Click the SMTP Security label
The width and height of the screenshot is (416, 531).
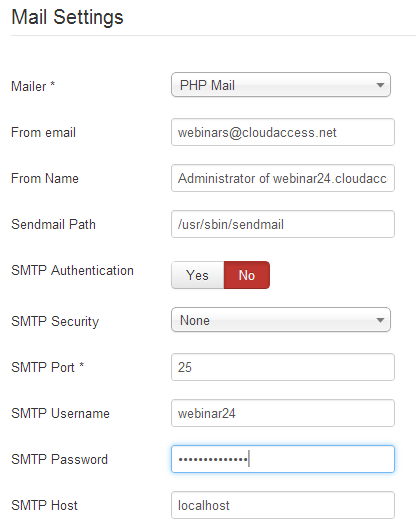(x=55, y=321)
